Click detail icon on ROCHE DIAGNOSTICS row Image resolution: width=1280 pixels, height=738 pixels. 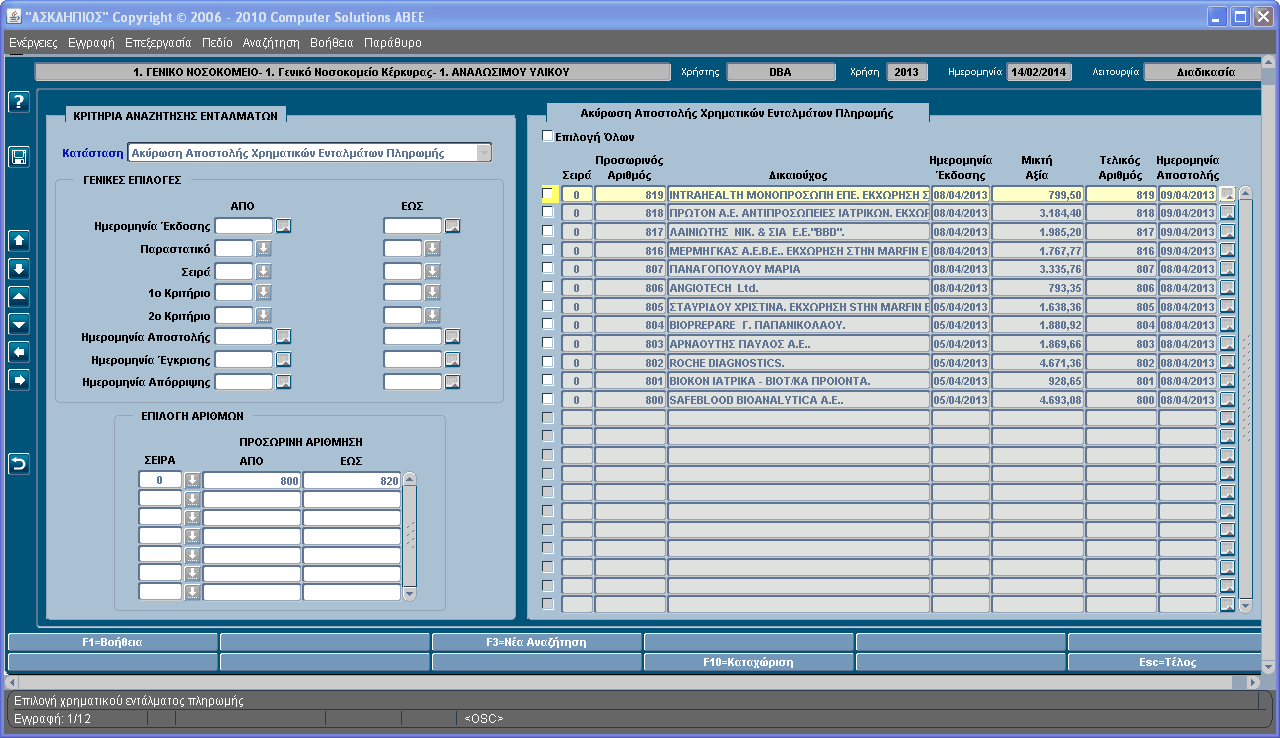[1227, 363]
